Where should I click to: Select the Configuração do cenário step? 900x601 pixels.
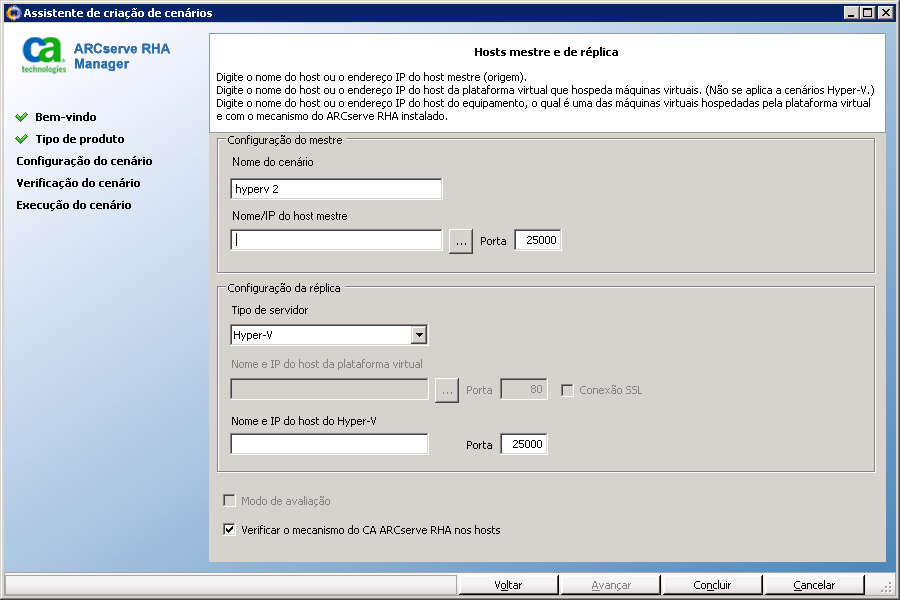(x=84, y=161)
